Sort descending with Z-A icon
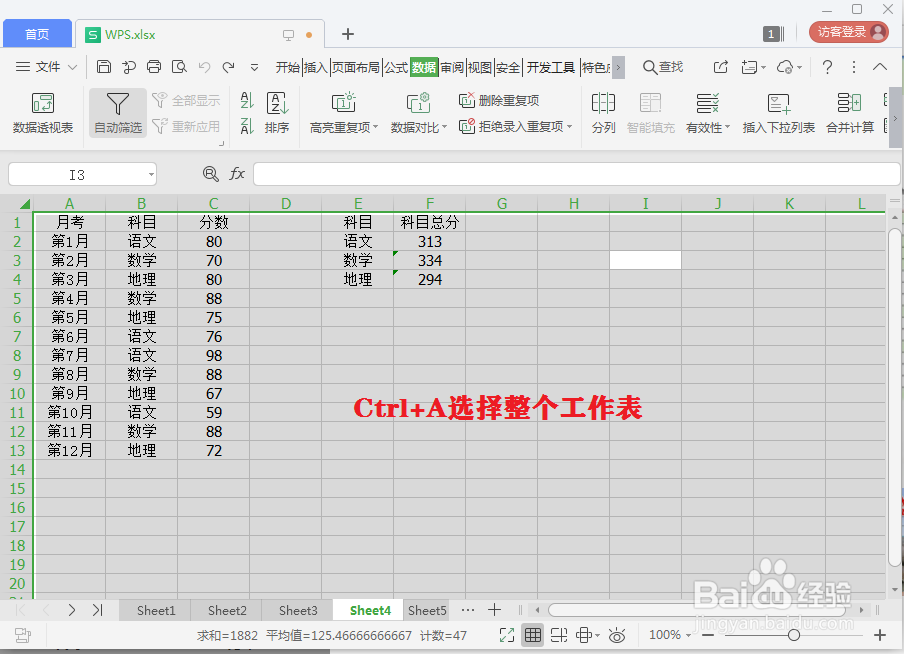The image size is (904, 654). coord(247,126)
